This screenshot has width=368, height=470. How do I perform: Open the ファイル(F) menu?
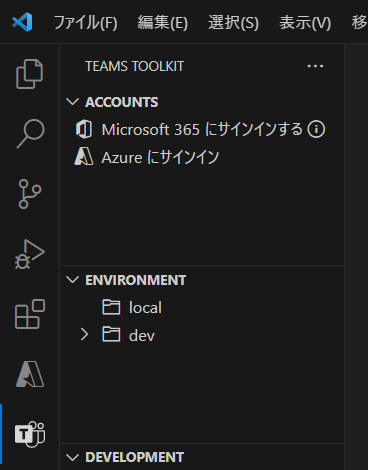point(86,23)
